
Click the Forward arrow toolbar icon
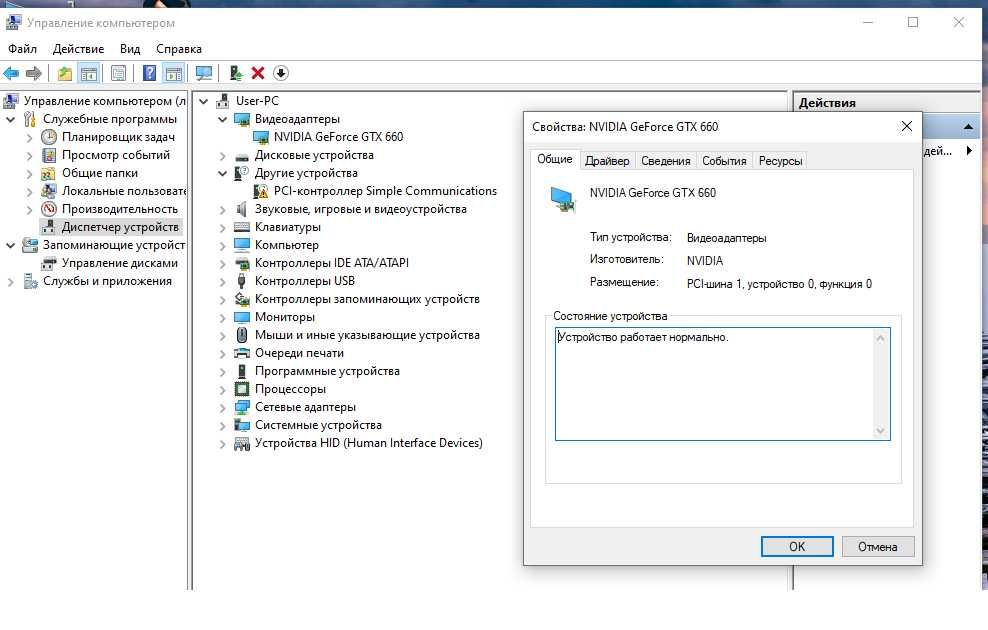point(33,74)
